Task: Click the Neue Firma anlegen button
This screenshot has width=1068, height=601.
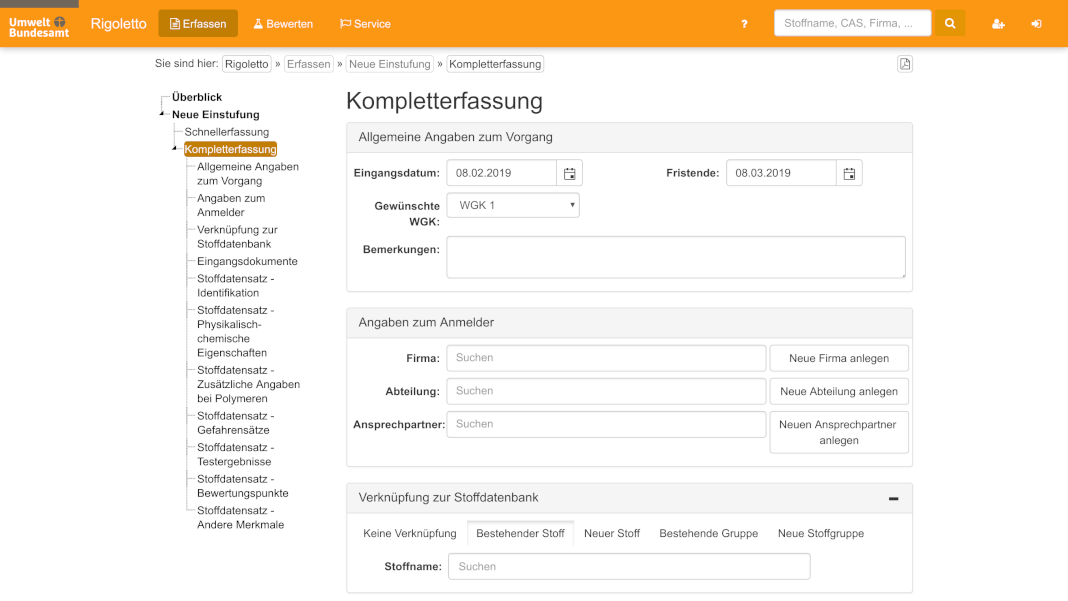Action: pos(839,358)
